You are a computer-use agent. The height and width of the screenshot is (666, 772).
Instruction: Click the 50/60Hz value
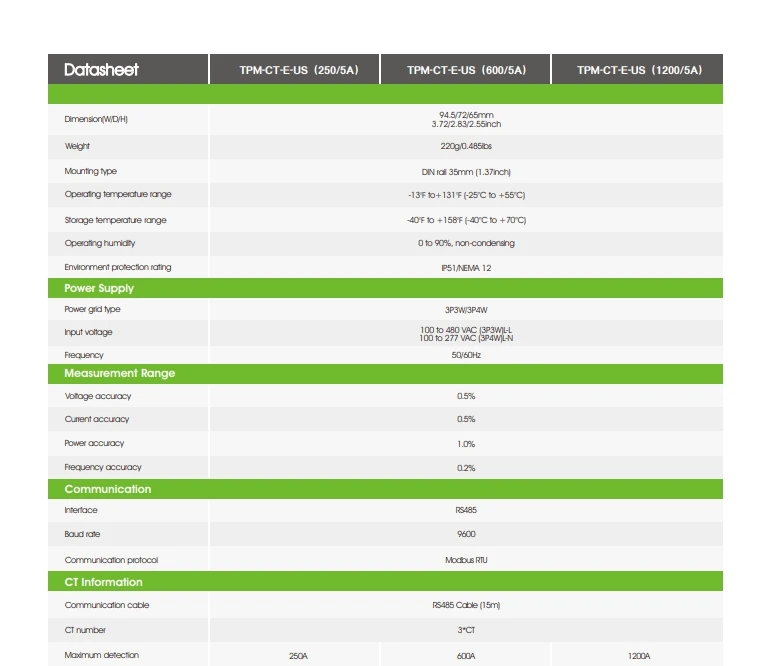(x=466, y=355)
